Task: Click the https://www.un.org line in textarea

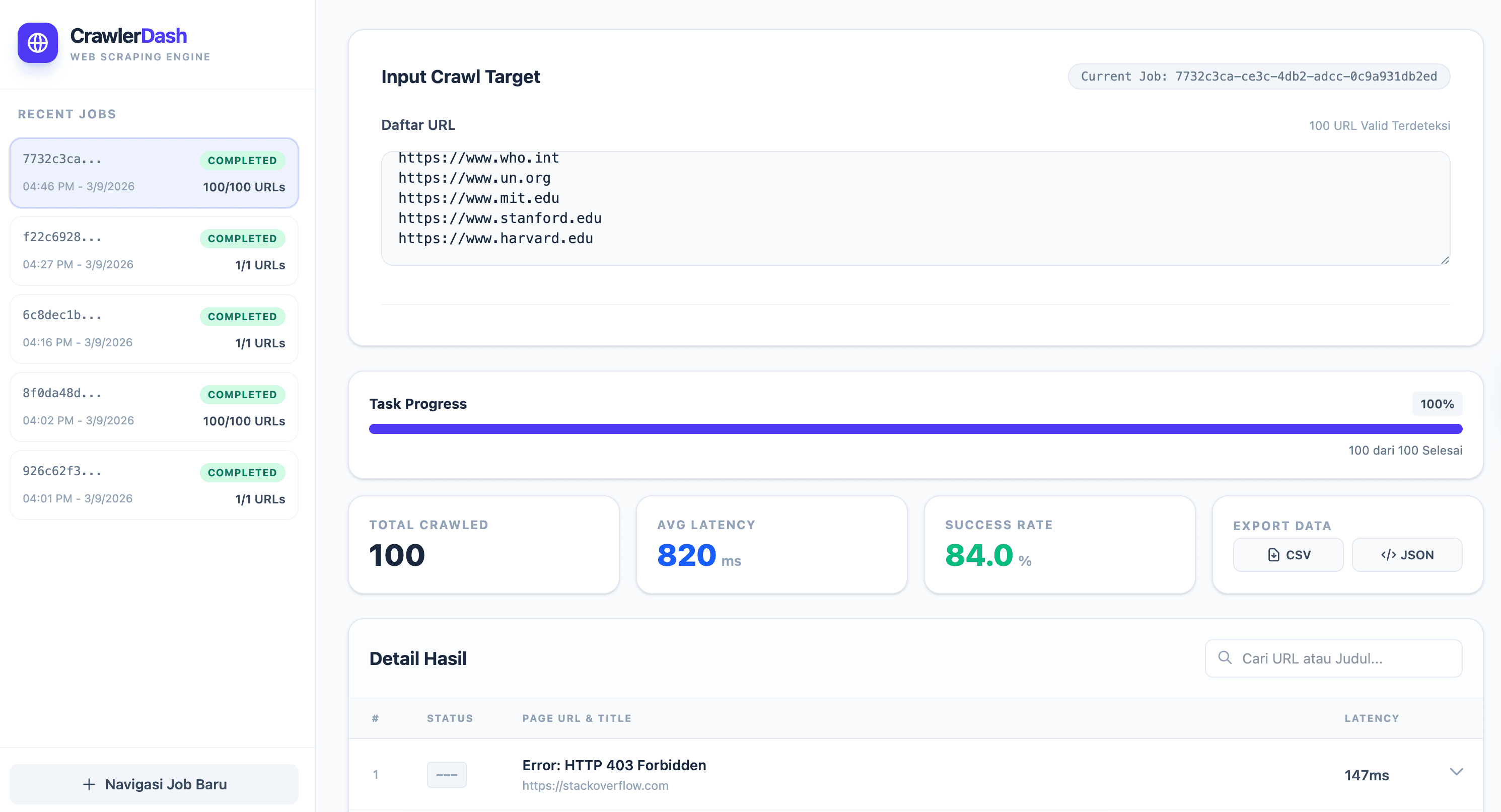Action: [x=474, y=178]
